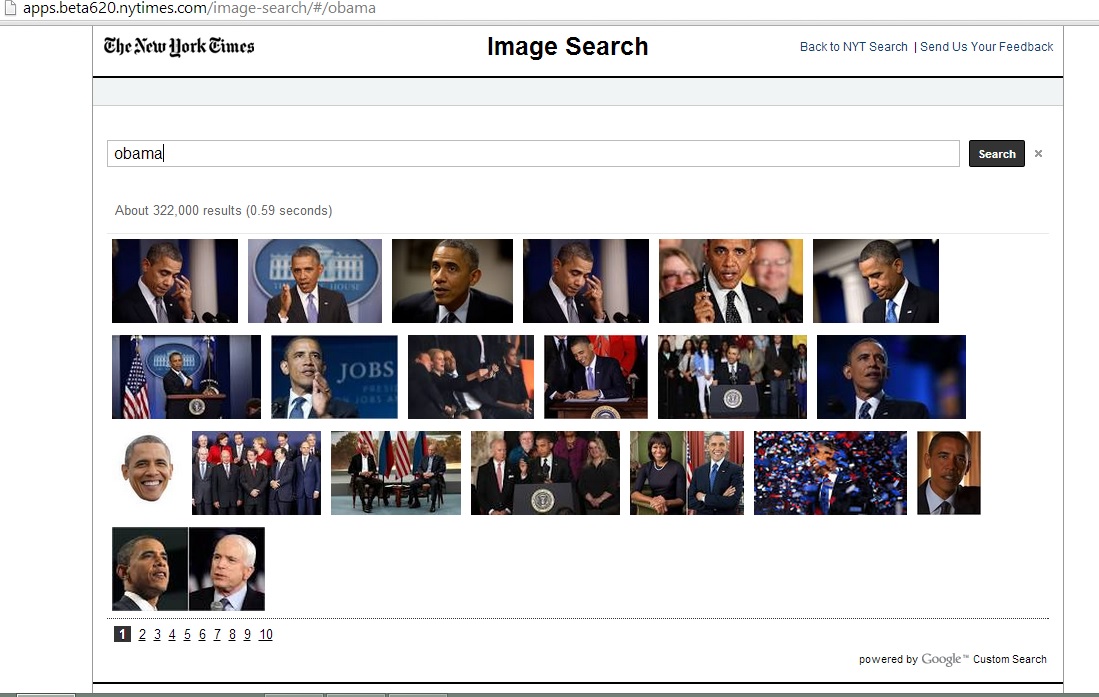Open the thumbnail with podium beside American flag
Screen dimensions: 1099x697
point(186,377)
